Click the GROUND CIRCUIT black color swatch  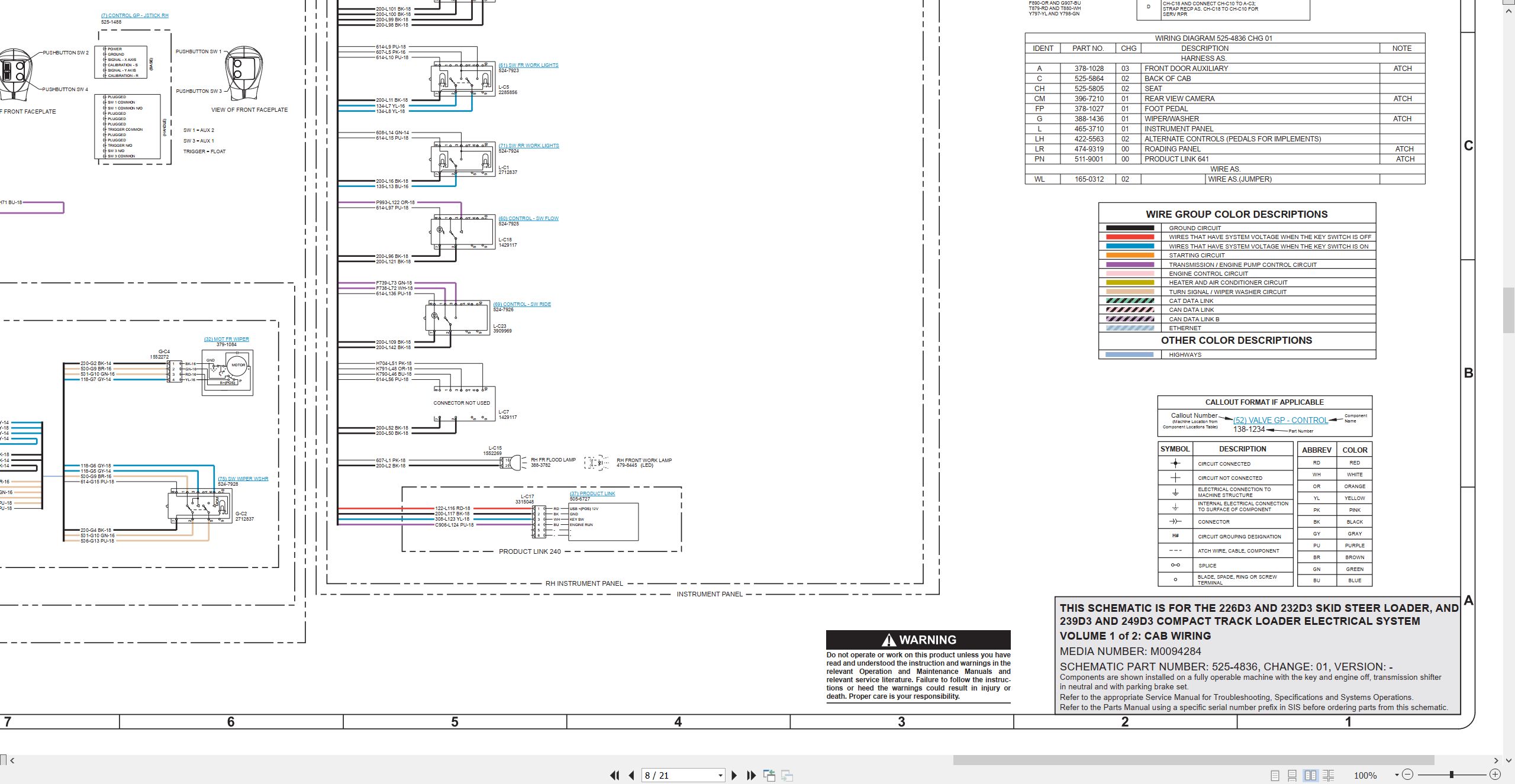click(x=1130, y=228)
